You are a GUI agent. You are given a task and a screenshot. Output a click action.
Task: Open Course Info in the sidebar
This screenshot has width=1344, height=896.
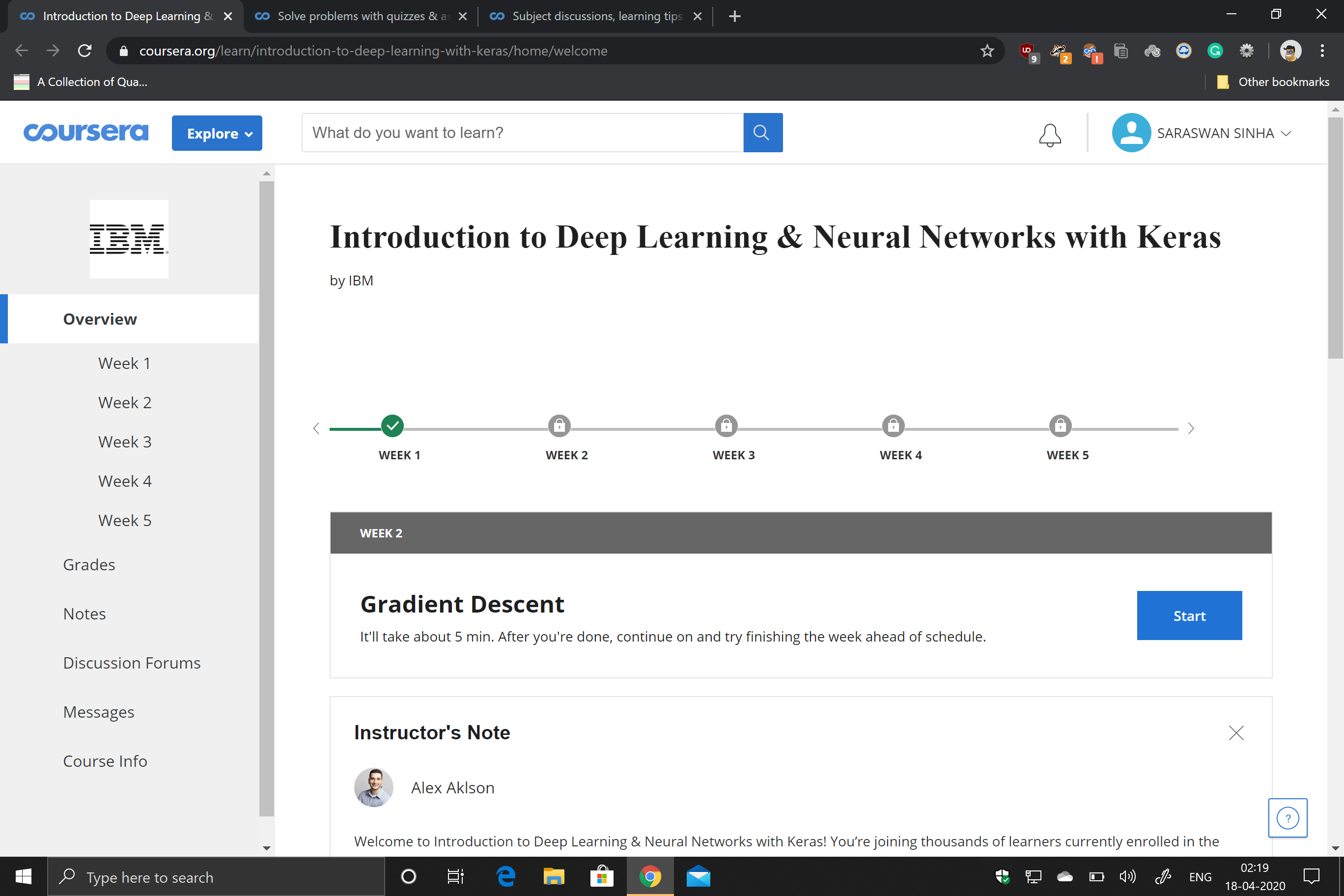[105, 761]
